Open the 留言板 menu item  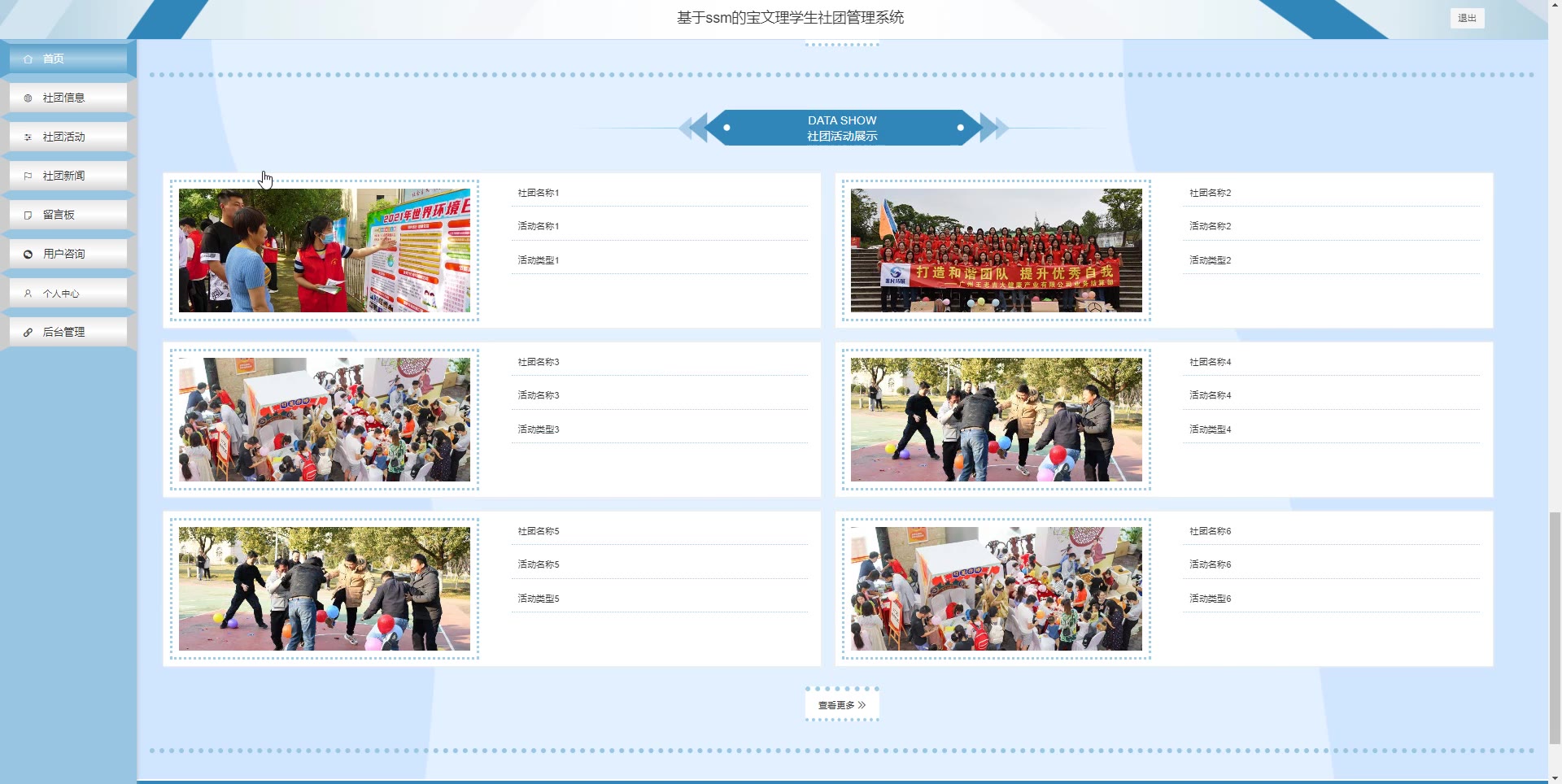click(x=68, y=215)
